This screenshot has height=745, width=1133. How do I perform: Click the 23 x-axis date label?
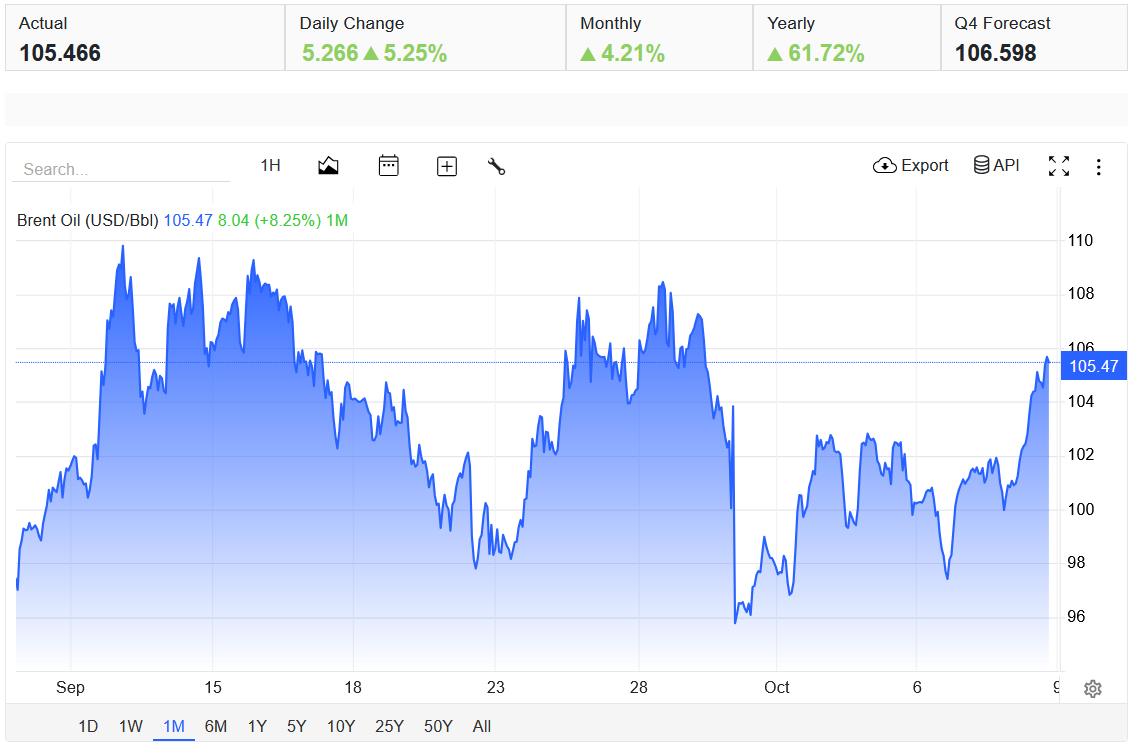tap(495, 687)
